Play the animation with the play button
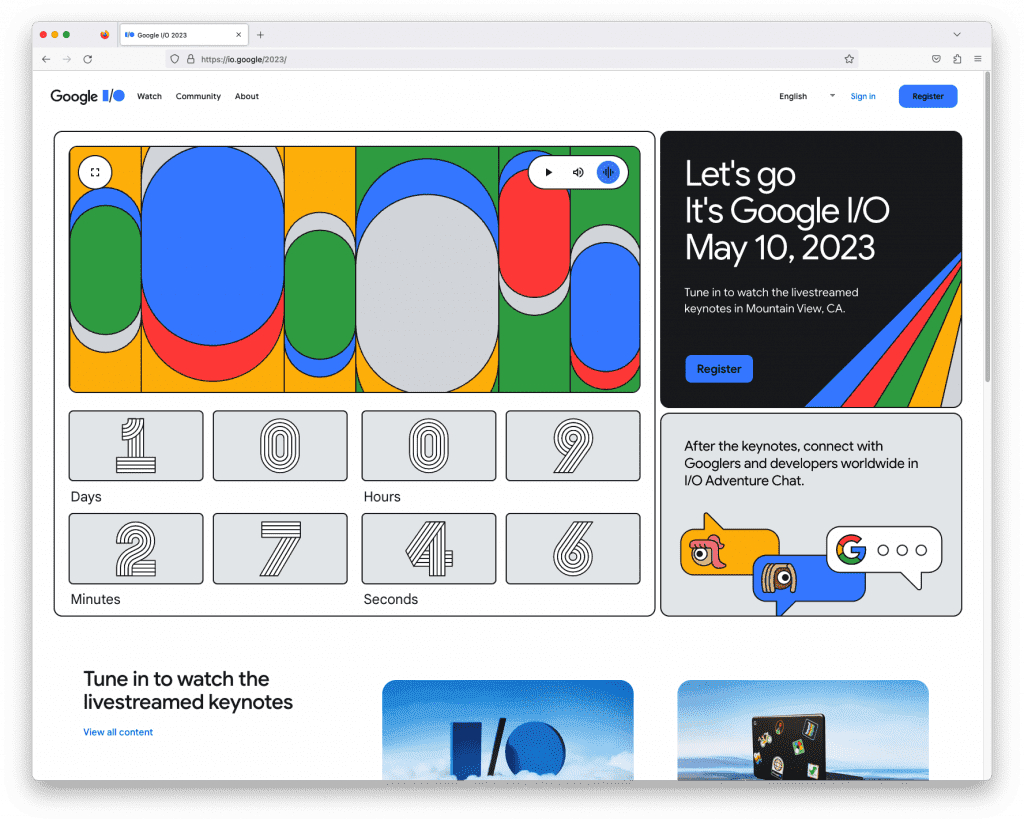 (549, 172)
